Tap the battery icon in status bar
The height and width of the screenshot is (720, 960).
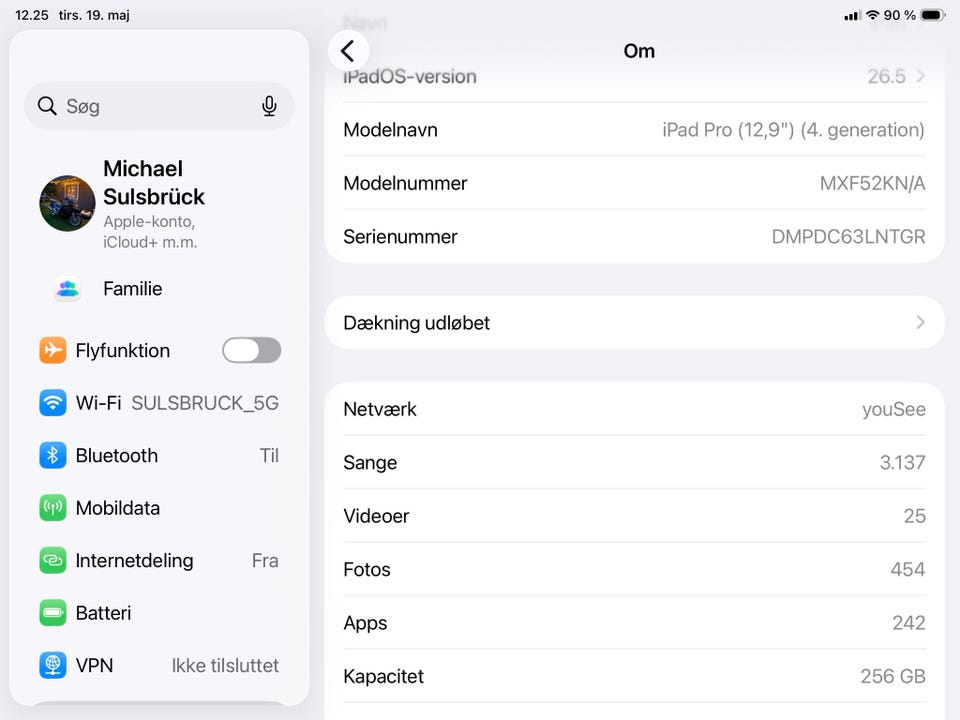click(x=933, y=15)
